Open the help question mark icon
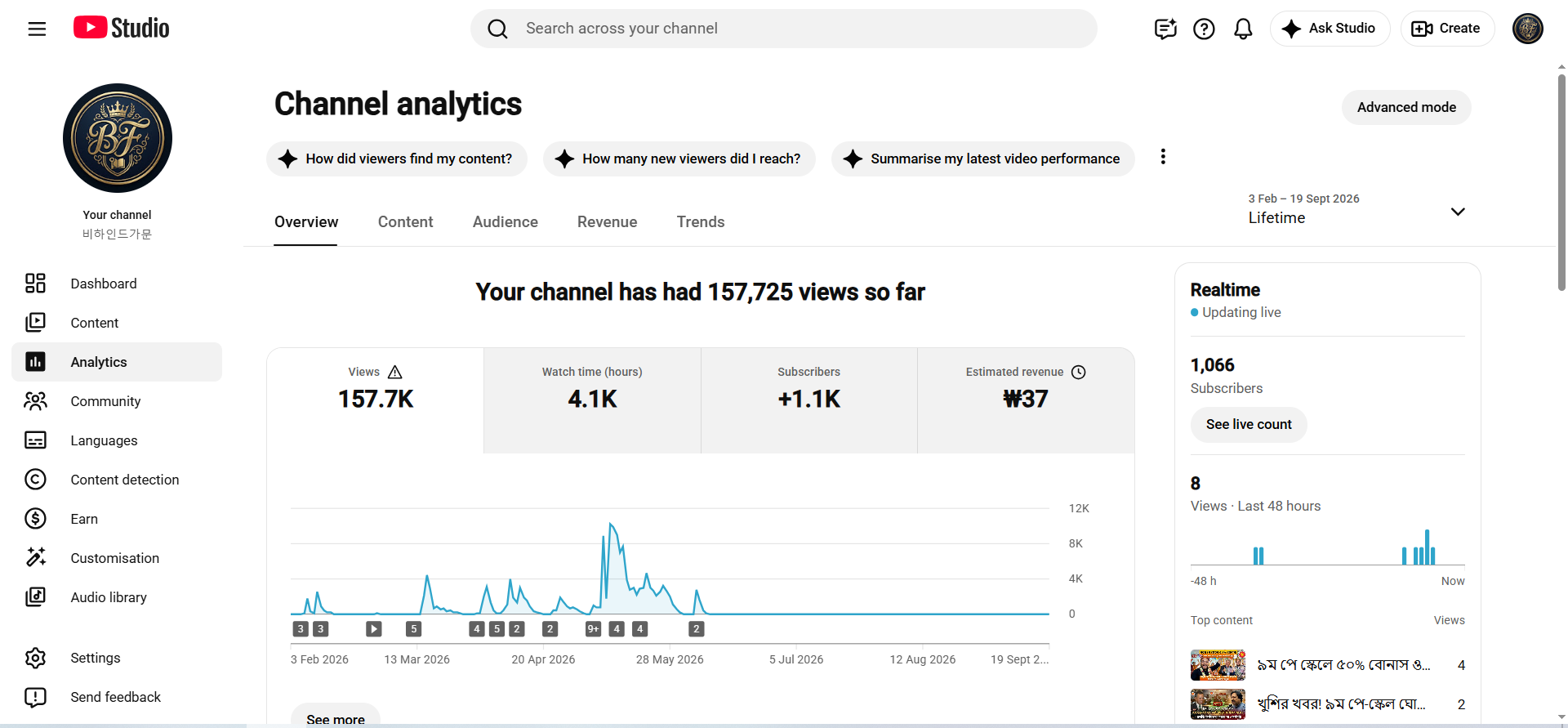This screenshot has height=728, width=1568. point(1204,29)
